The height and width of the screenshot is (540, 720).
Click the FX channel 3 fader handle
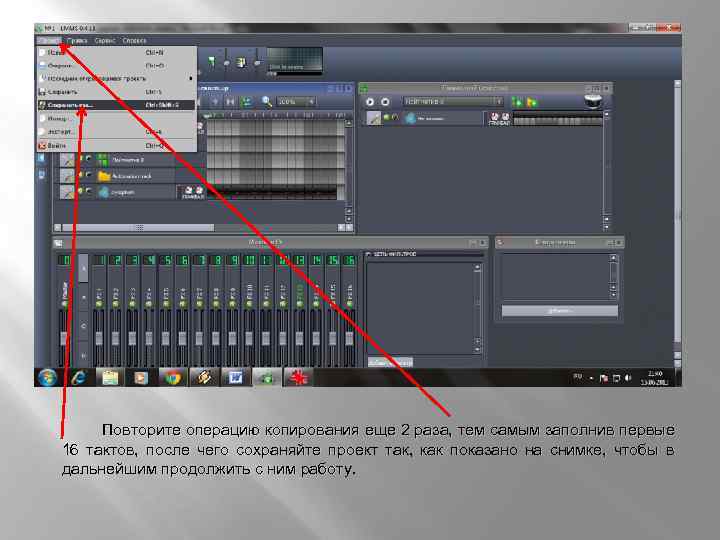[132, 339]
